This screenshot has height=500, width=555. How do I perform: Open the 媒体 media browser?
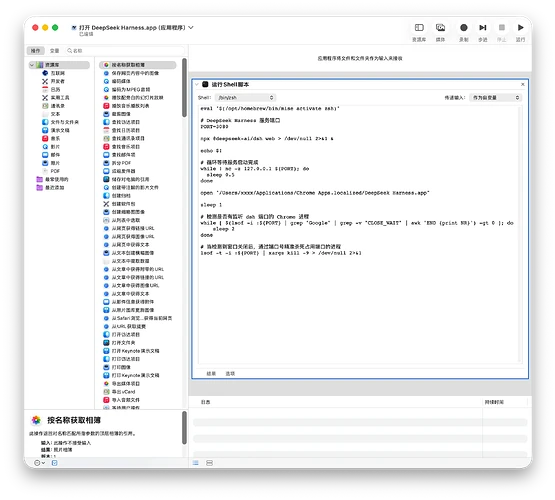[440, 28]
